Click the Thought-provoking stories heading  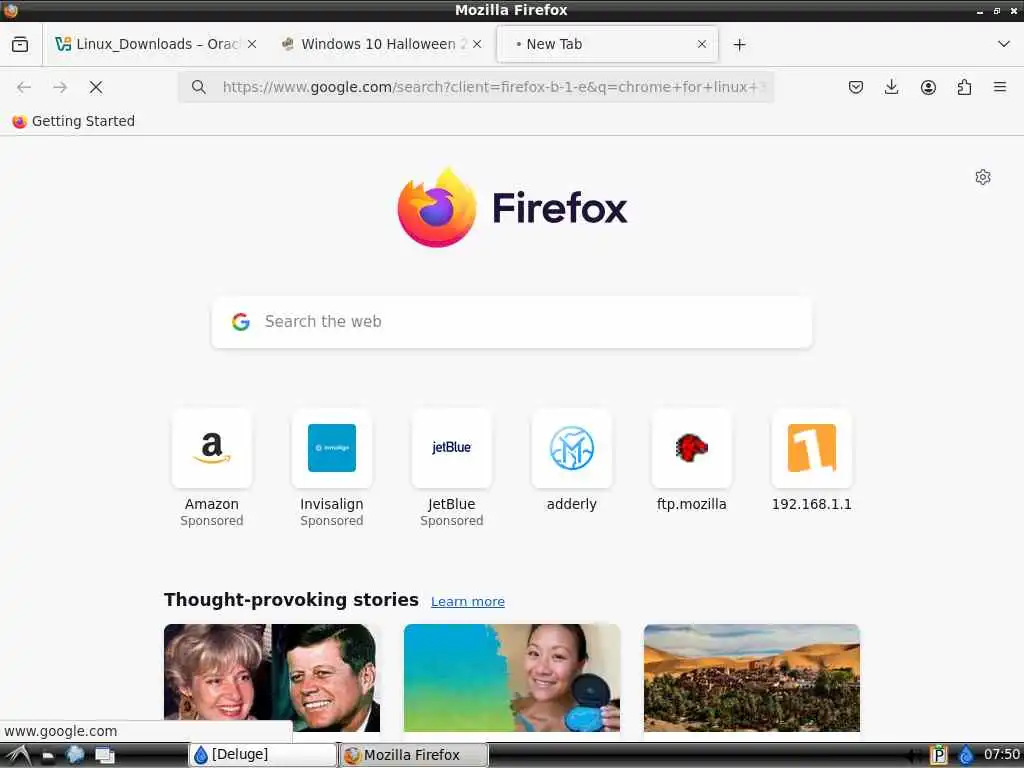(x=291, y=600)
